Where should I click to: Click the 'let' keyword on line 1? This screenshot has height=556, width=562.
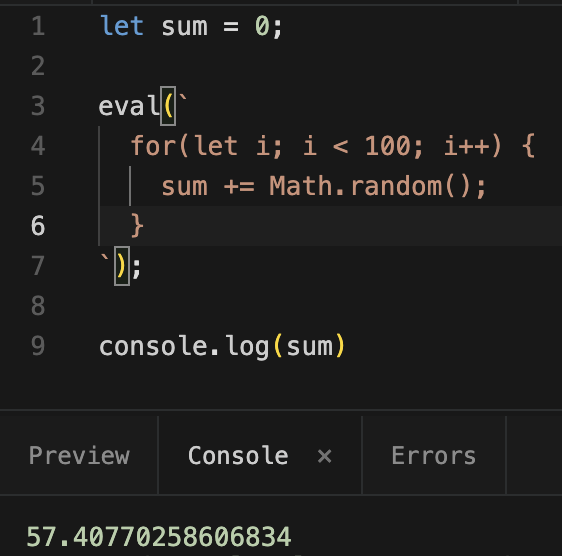click(x=122, y=26)
